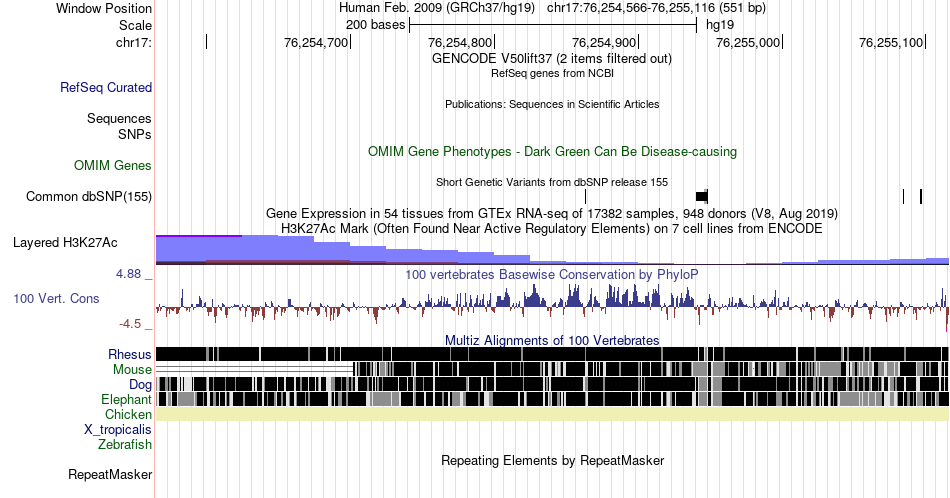Click the RefSeq genes from NCBI title
Screen dimensions: 950x498
(552, 73)
